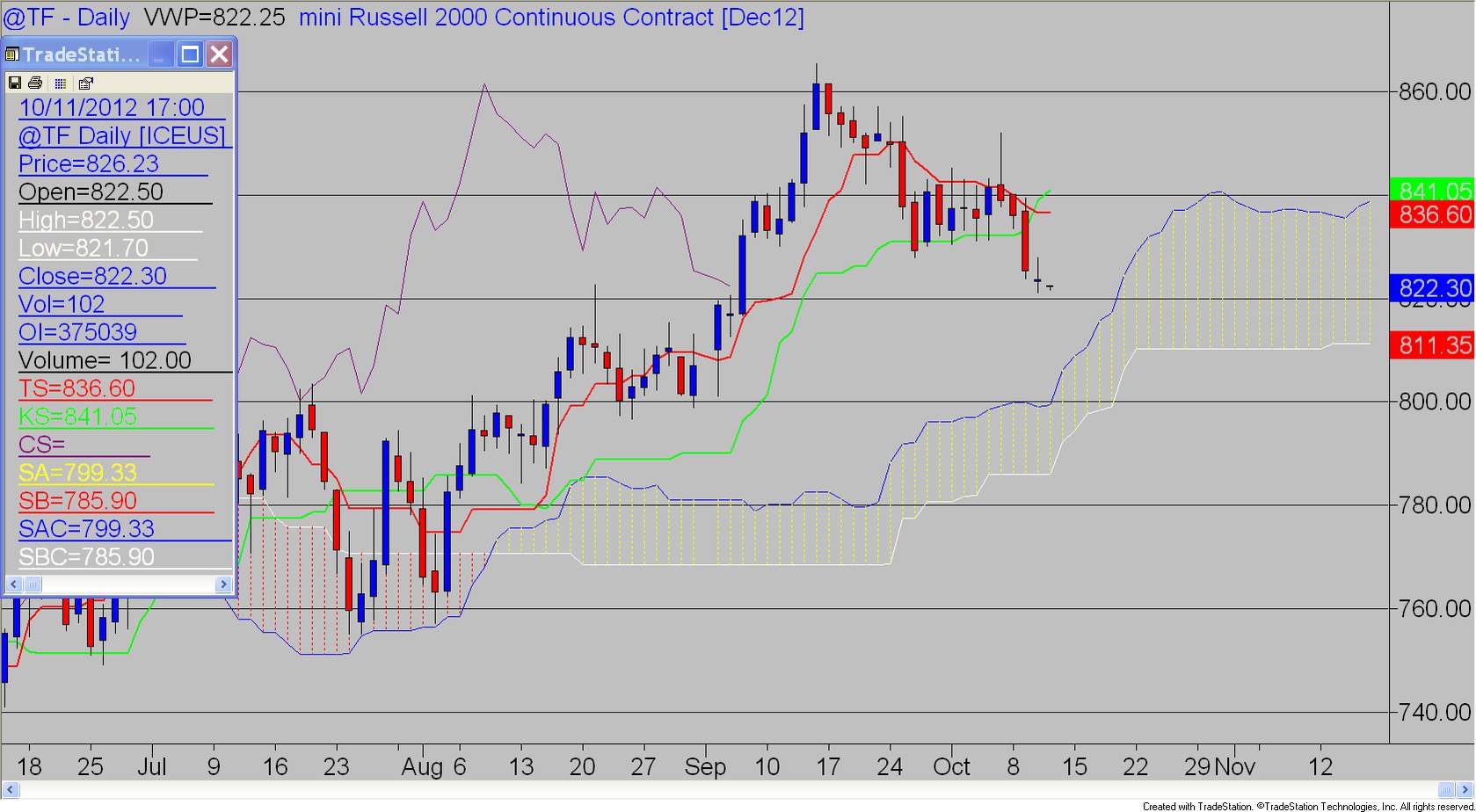The image size is (1476, 812).
Task: Click the data window scrollbar right arrow
Action: click(x=223, y=584)
